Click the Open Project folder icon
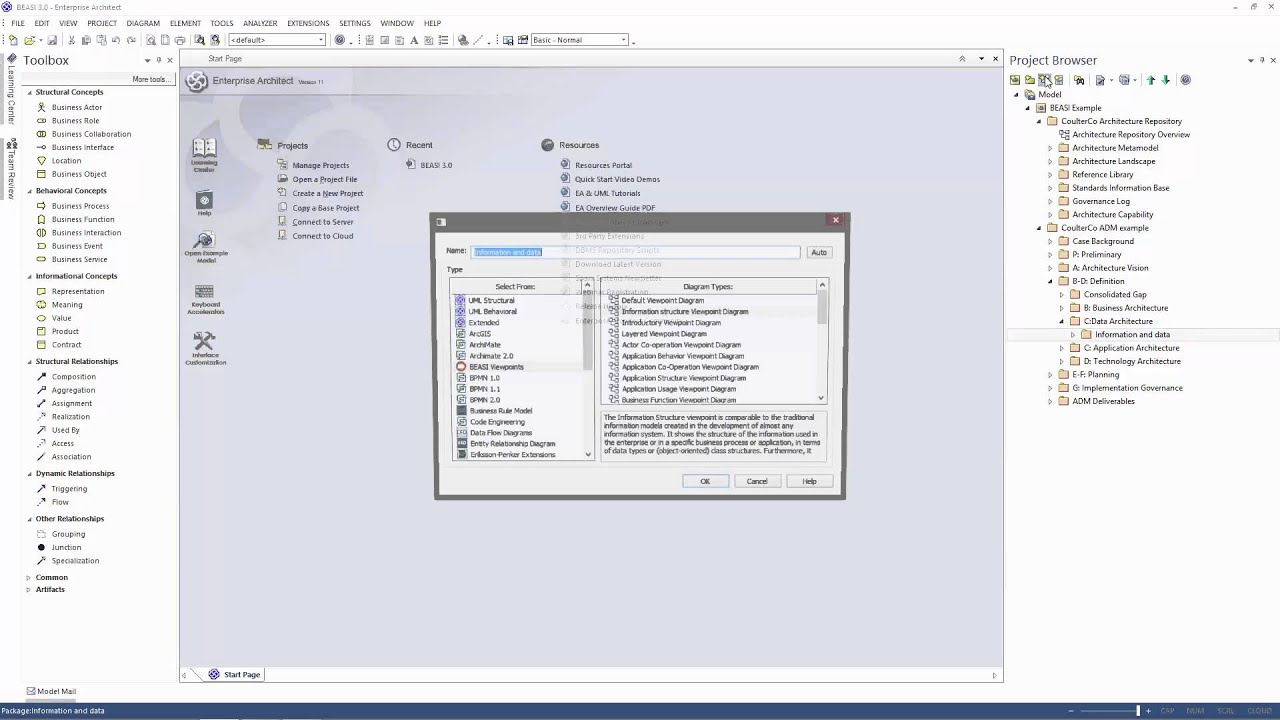1280x720 pixels. tap(30, 40)
